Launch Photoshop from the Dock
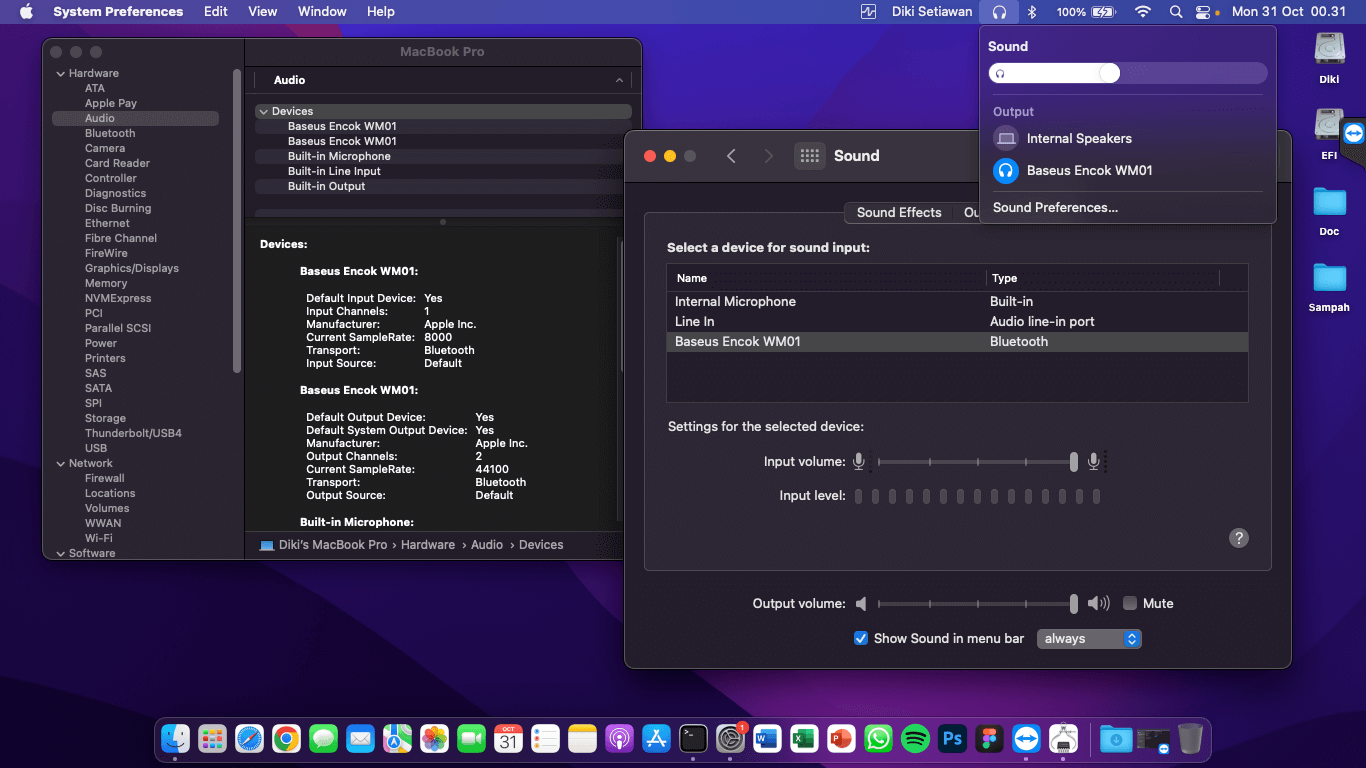Screen dimensions: 1366x768 point(952,739)
